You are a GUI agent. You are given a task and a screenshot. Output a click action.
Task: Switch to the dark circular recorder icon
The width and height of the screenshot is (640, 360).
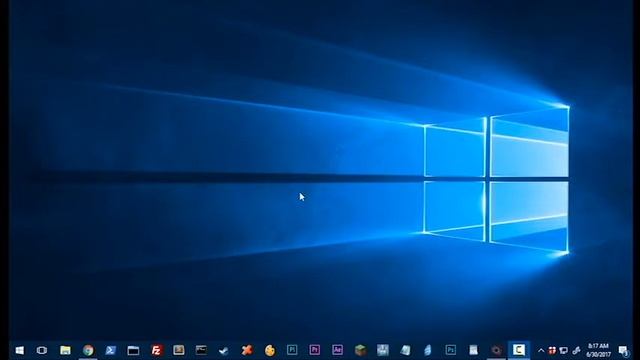pyautogui.click(x=496, y=350)
